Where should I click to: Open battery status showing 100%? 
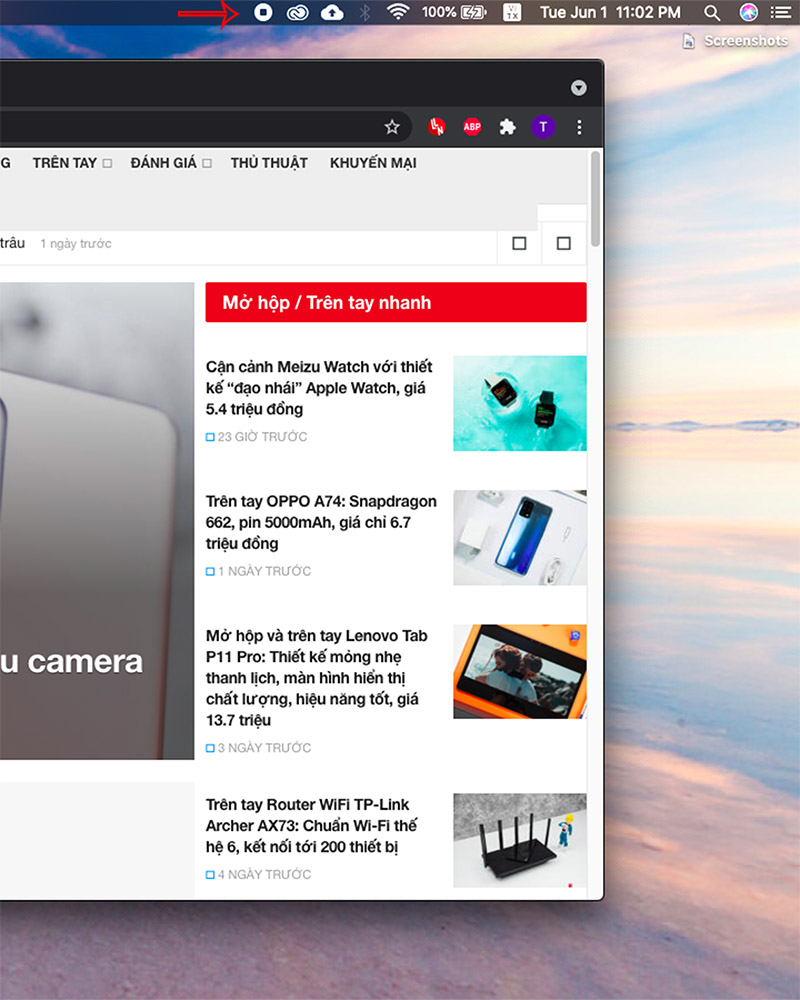coord(454,12)
